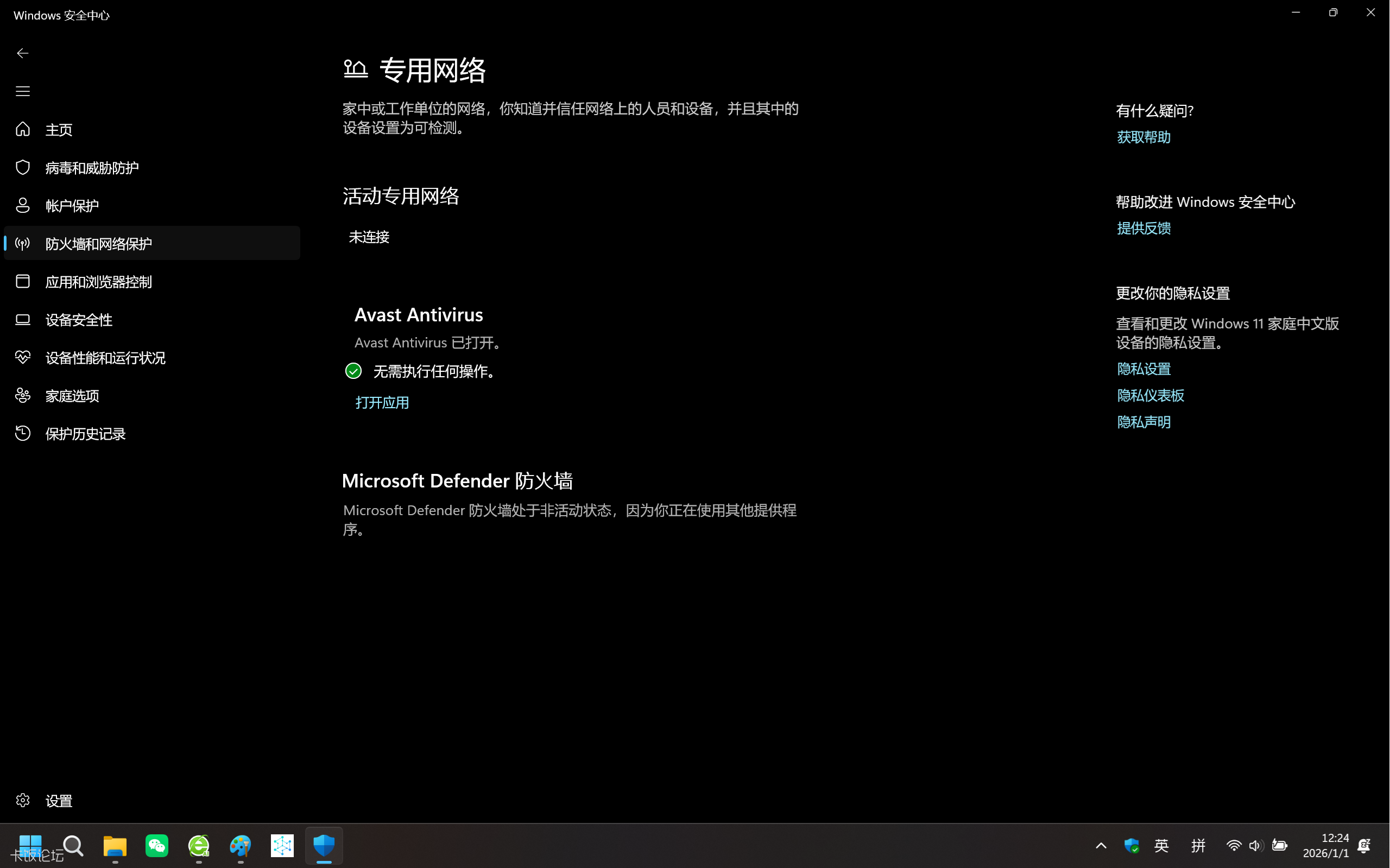Image resolution: width=1390 pixels, height=868 pixels.
Task: Open 设备性能和运行状况 heart icon
Action: [105, 358]
